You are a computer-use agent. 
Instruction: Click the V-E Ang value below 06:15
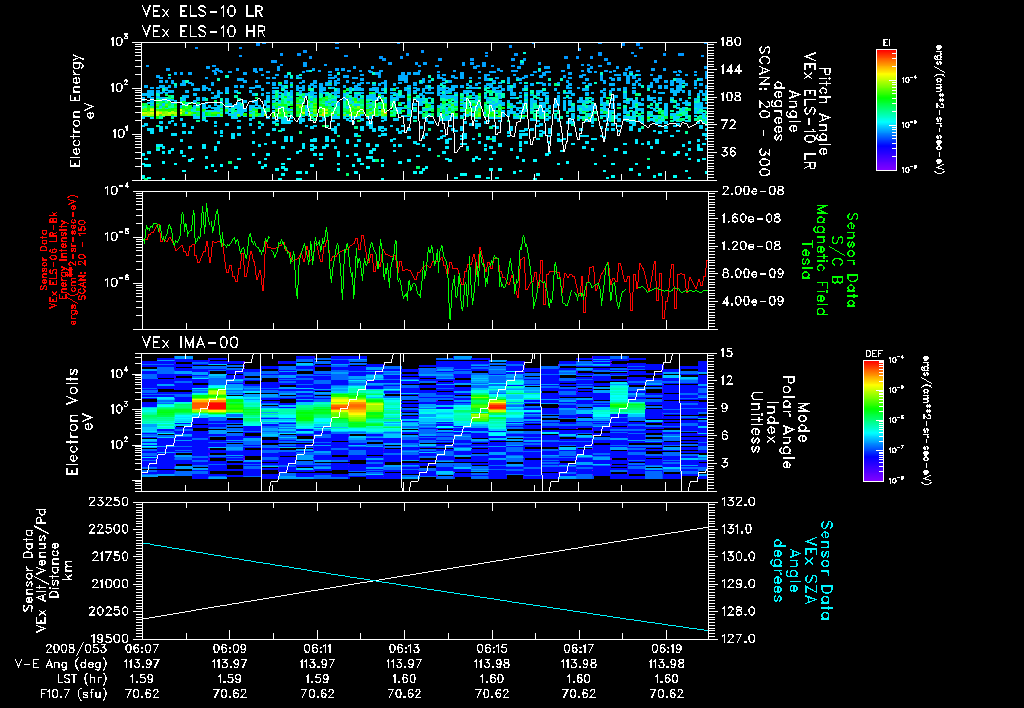coord(492,664)
